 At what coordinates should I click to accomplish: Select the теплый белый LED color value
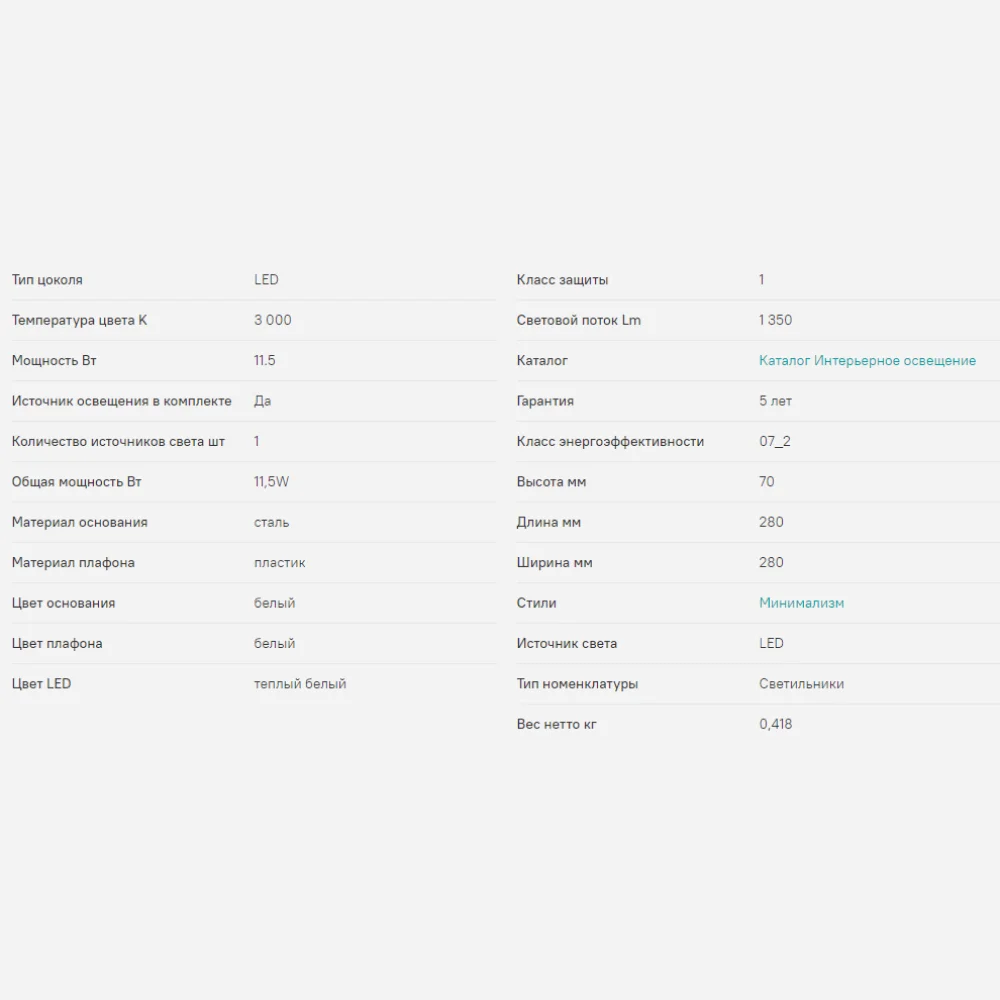pyautogui.click(x=300, y=684)
